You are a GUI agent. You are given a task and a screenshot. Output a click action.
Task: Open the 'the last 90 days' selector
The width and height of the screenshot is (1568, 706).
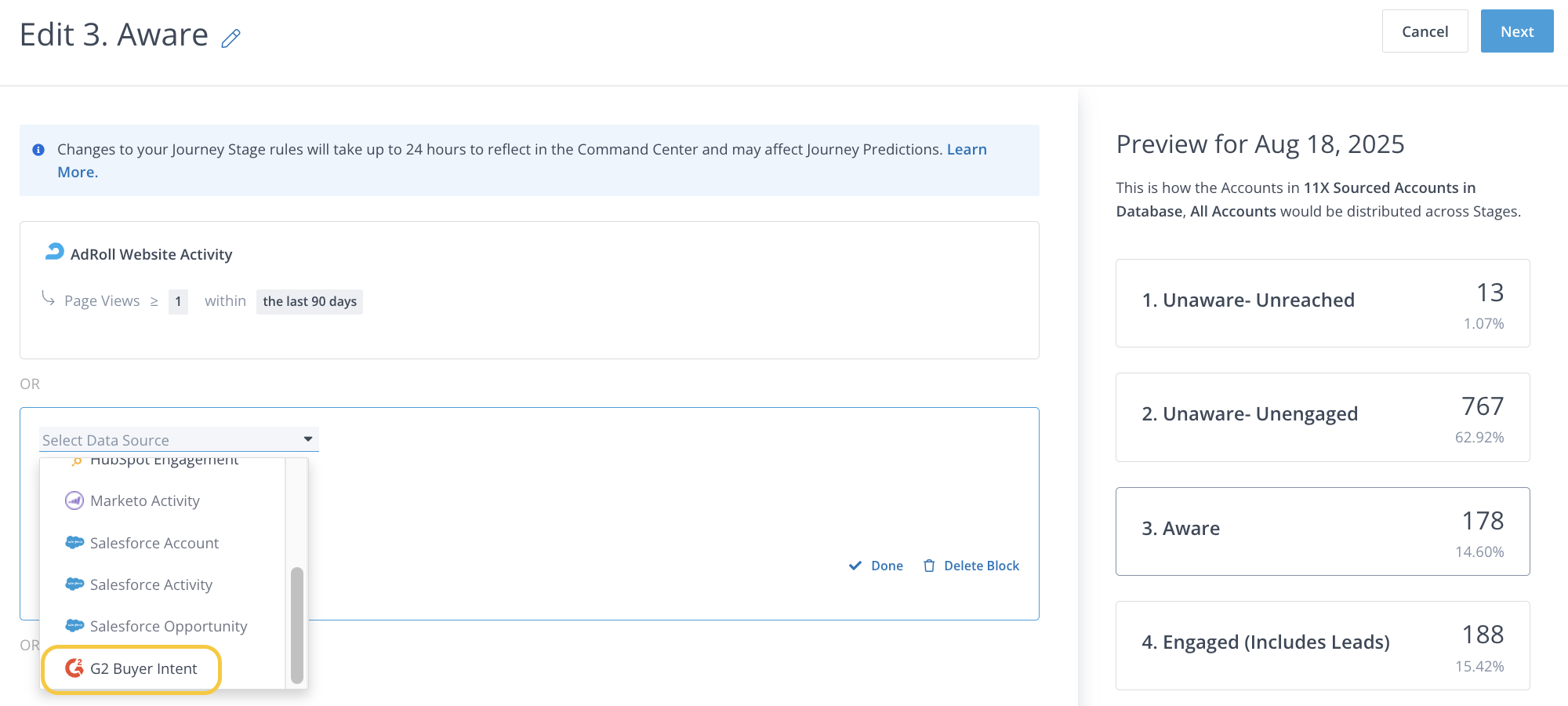(x=310, y=301)
